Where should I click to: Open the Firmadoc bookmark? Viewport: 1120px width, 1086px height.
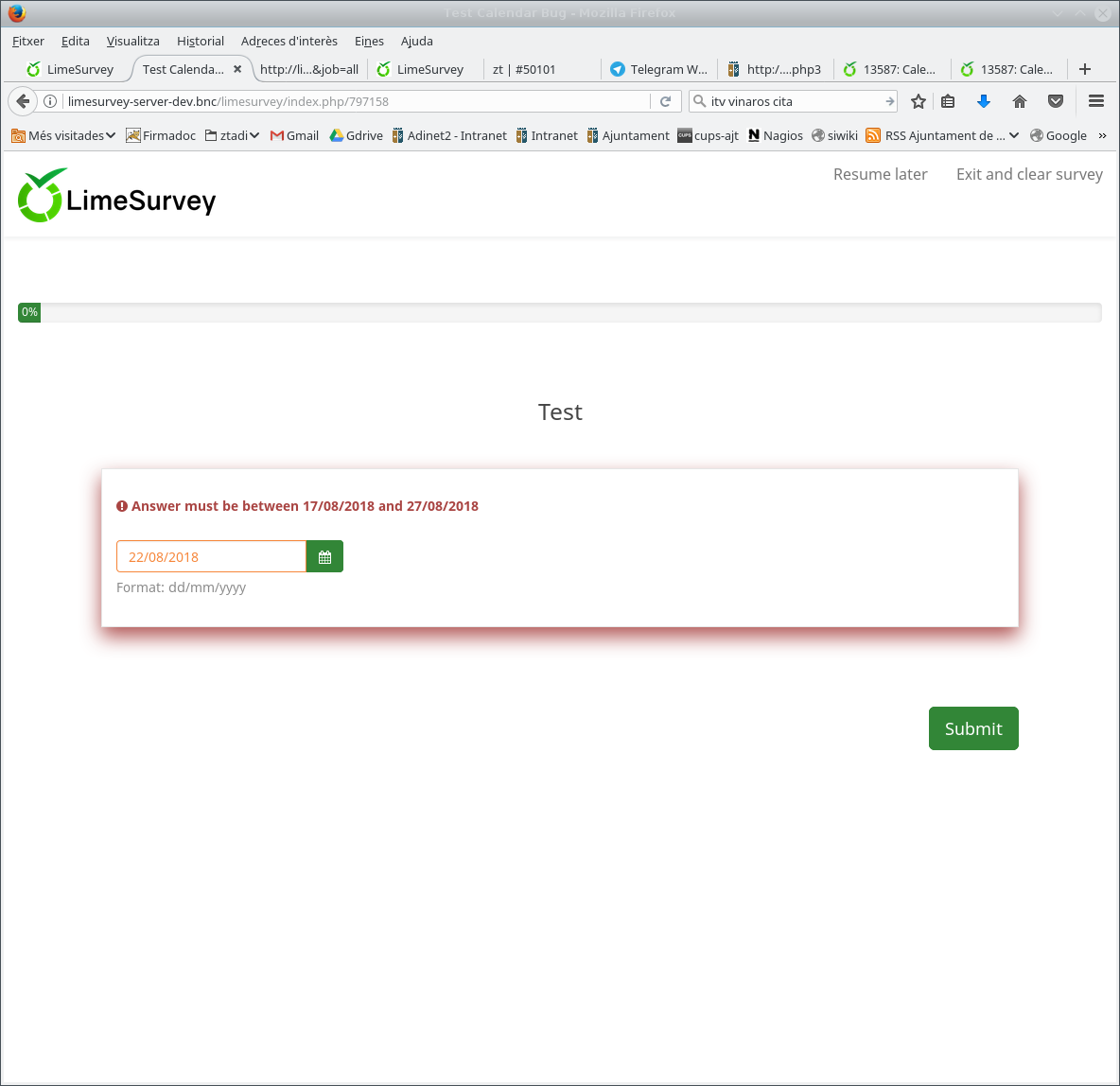click(161, 136)
